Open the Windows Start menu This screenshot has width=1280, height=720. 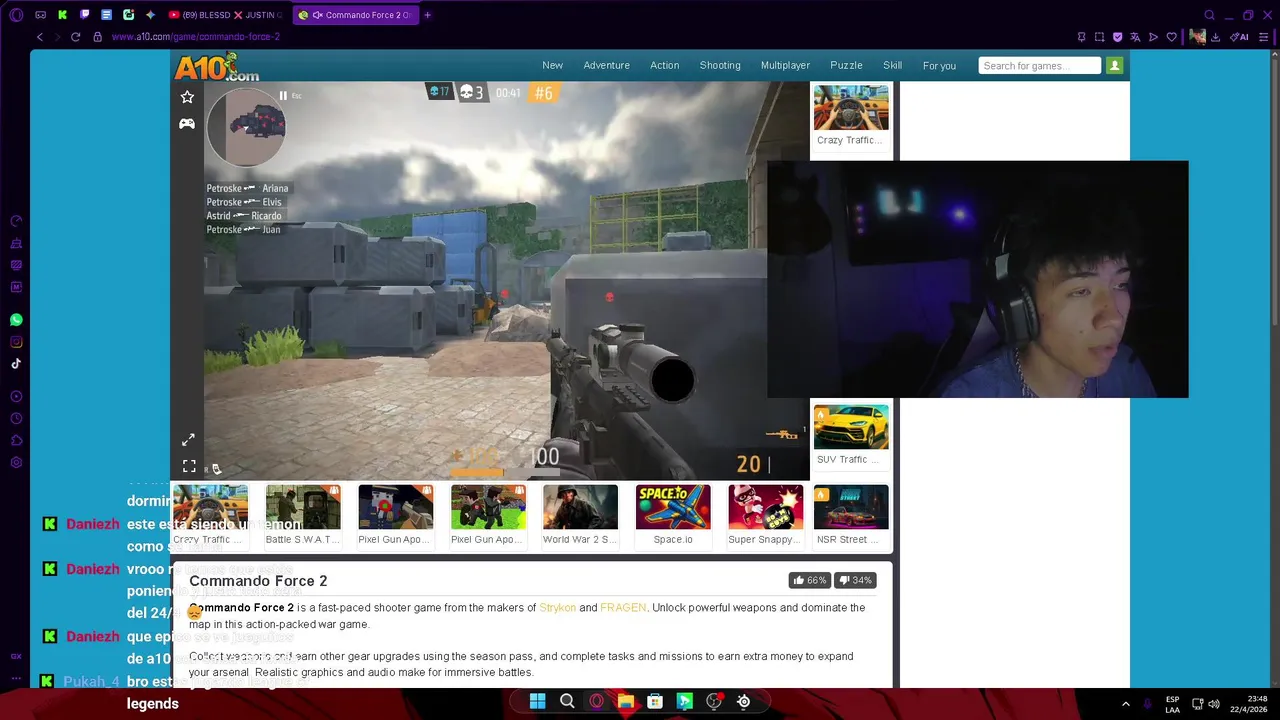537,701
